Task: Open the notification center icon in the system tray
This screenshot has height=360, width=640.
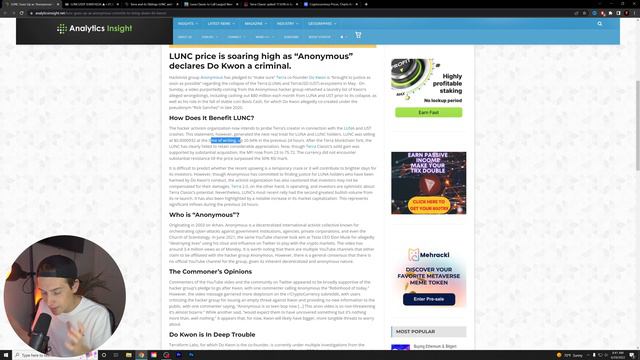Action: click(x=632, y=355)
